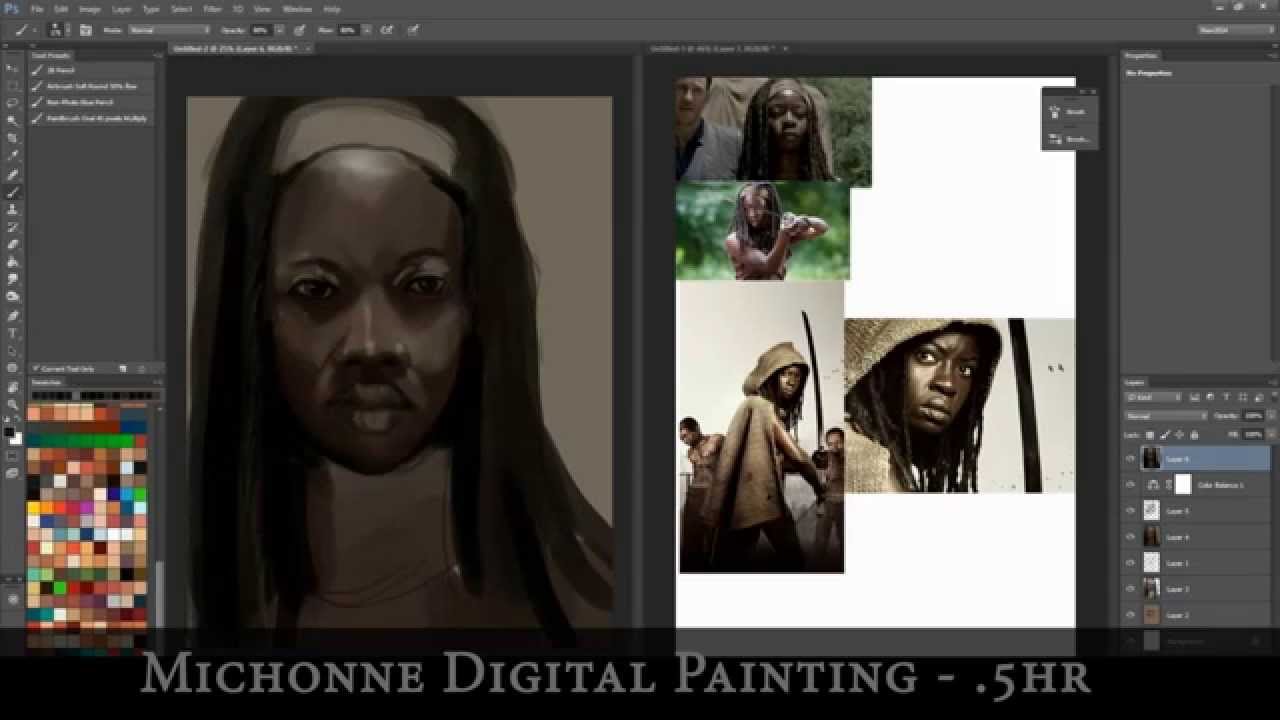Open the brush Mode dropdown
This screenshot has height=720, width=1280.
[170, 30]
